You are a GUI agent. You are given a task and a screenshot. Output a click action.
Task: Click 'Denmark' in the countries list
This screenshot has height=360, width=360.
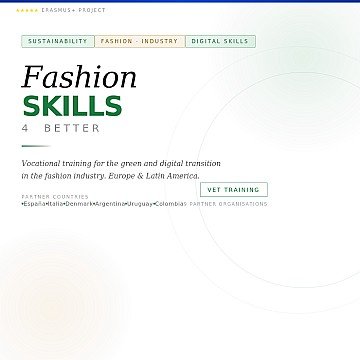tap(79, 204)
